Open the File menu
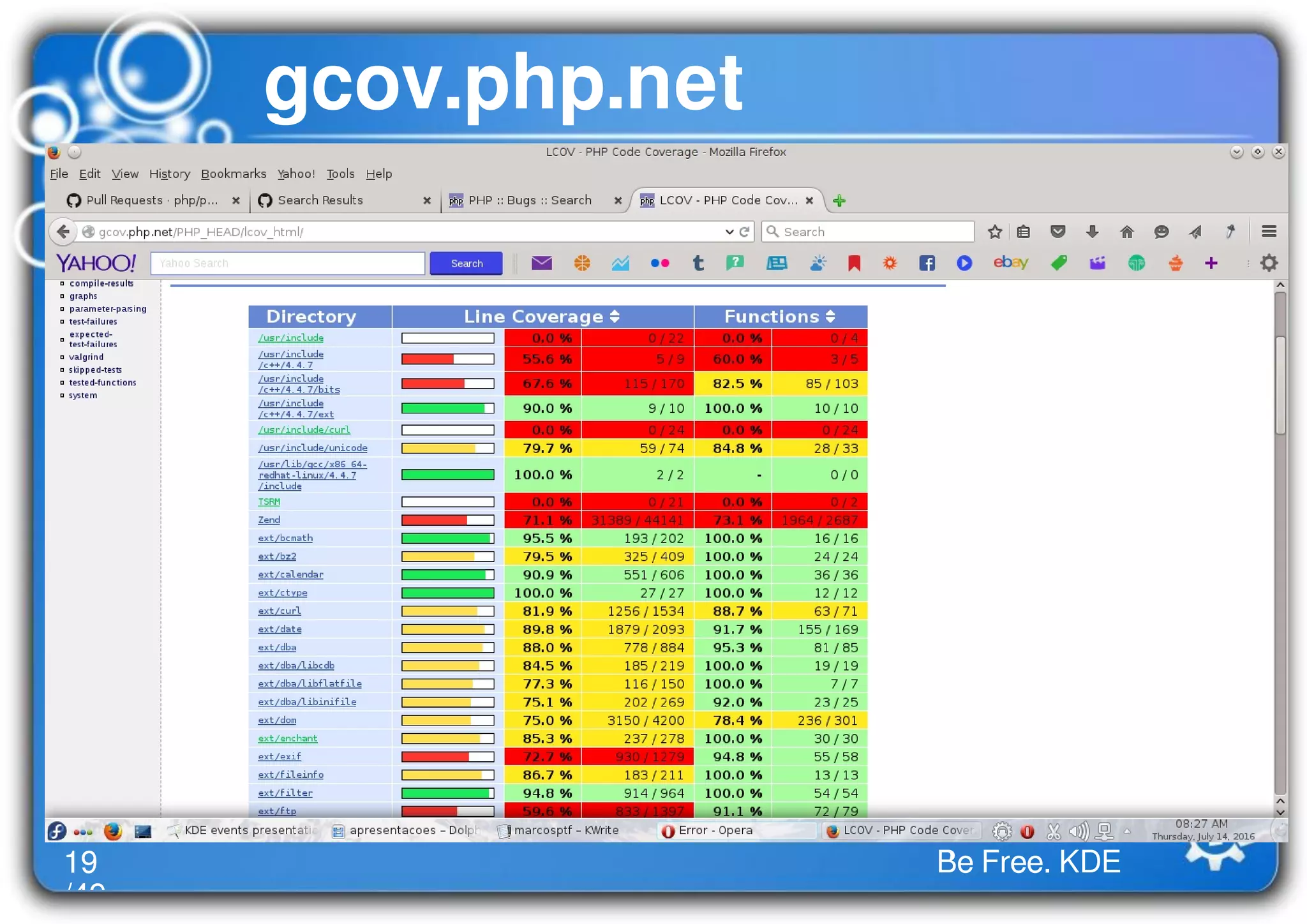This screenshot has width=1307, height=924. coord(59,174)
